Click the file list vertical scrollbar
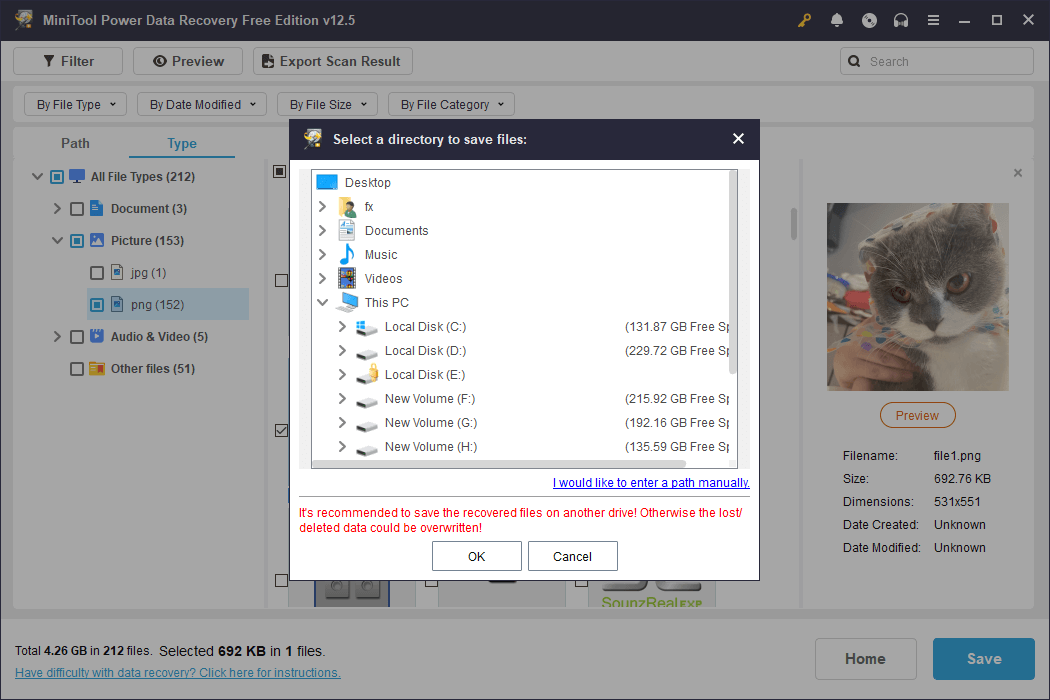 coord(794,224)
